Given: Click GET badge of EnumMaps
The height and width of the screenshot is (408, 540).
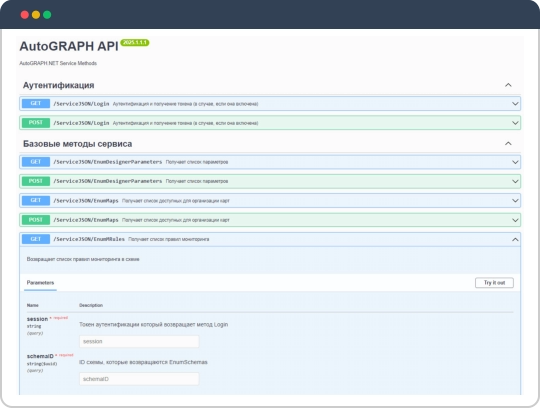Looking at the screenshot, I should (x=36, y=200).
